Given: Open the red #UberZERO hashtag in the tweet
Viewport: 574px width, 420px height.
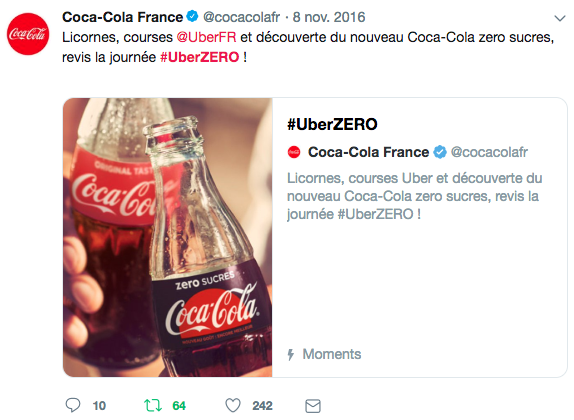Looking at the screenshot, I should 200,57.
